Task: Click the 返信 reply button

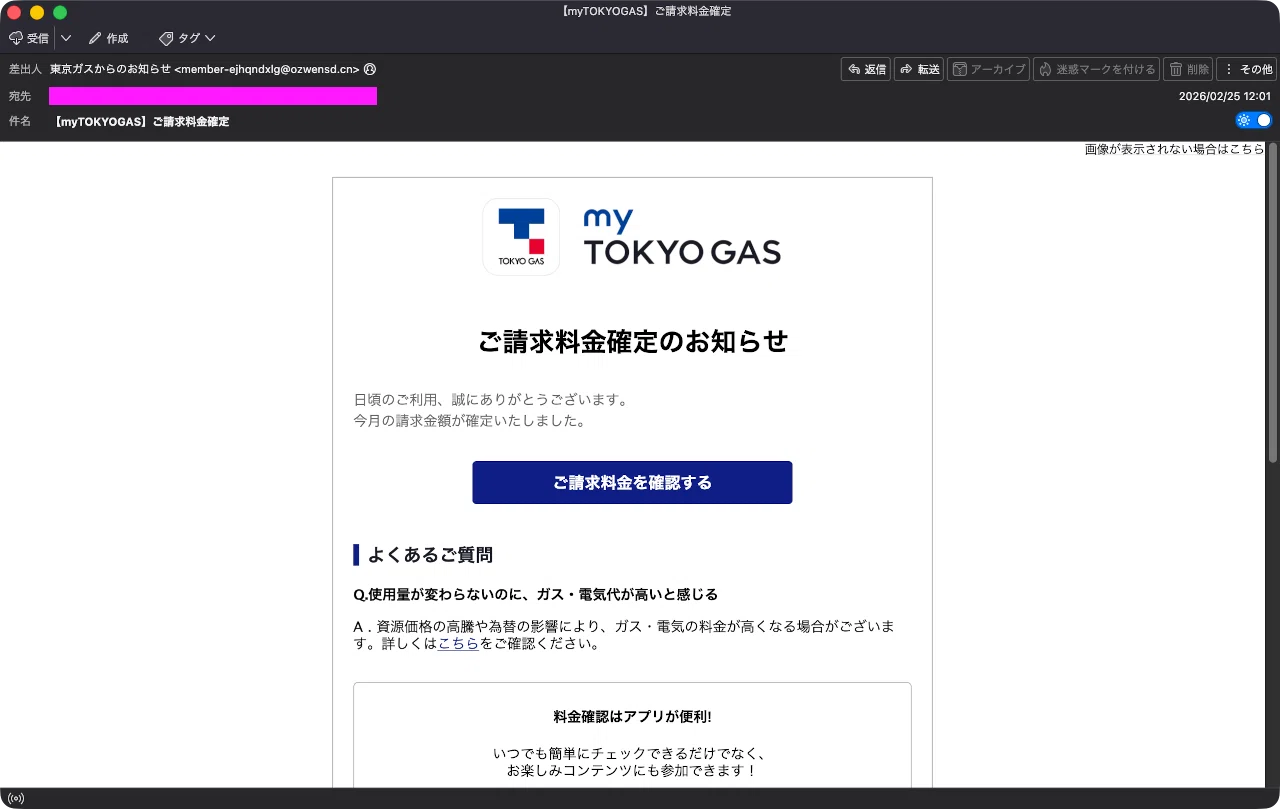Action: 866,69
